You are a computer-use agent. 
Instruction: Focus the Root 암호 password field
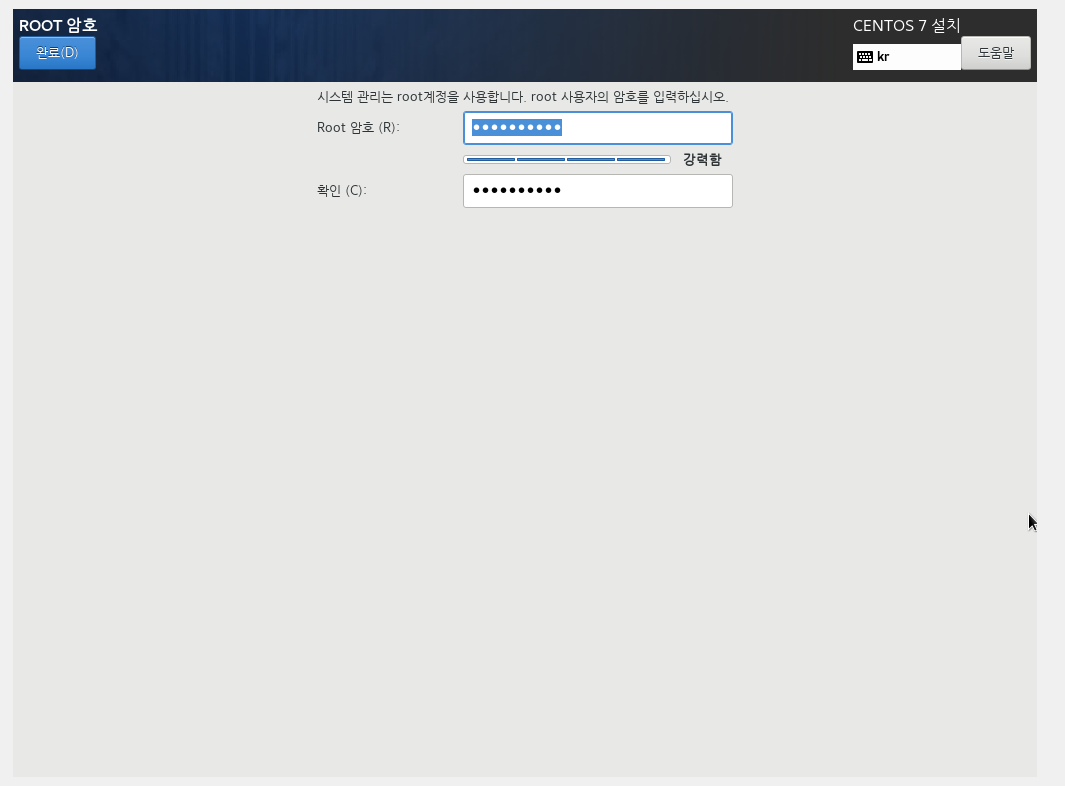(598, 128)
